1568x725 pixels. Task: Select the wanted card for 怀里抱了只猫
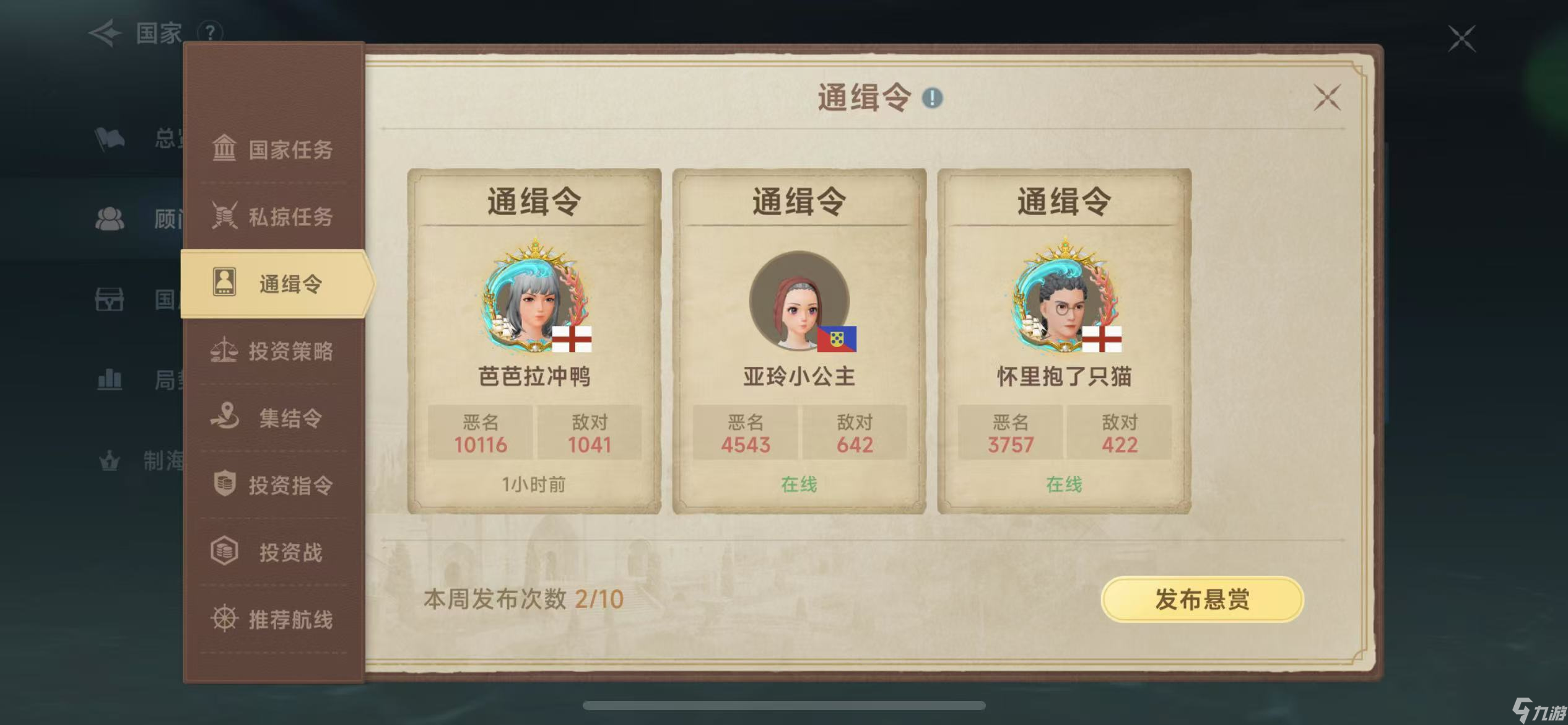pyautogui.click(x=1065, y=341)
